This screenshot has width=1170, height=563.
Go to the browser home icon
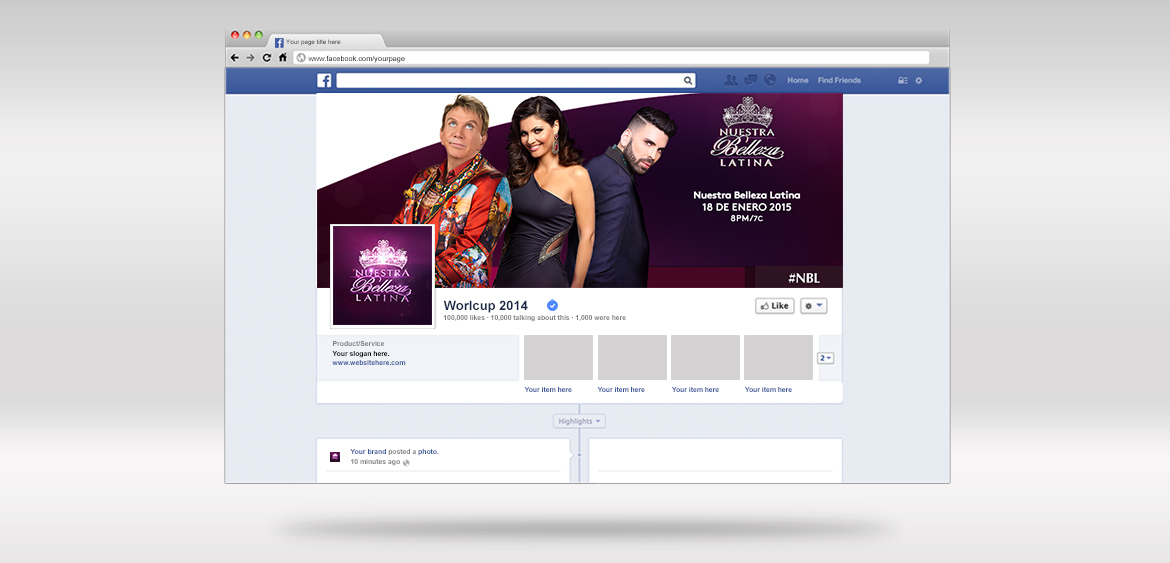pyautogui.click(x=283, y=57)
